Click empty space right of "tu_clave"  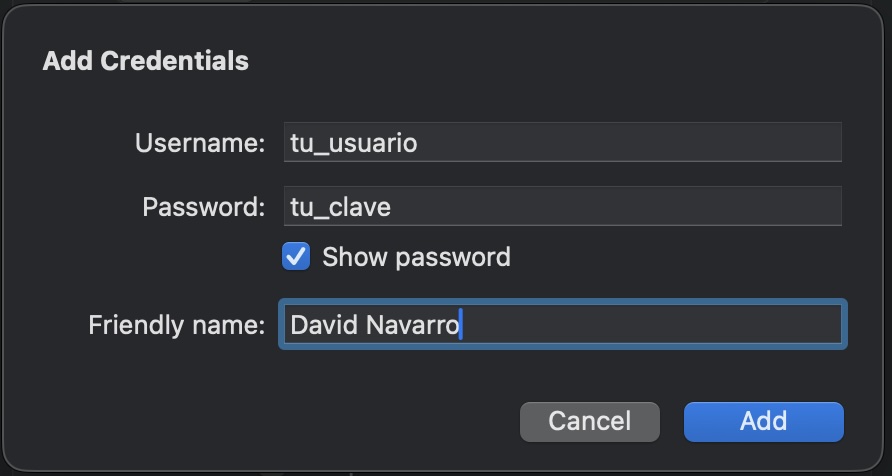point(620,207)
